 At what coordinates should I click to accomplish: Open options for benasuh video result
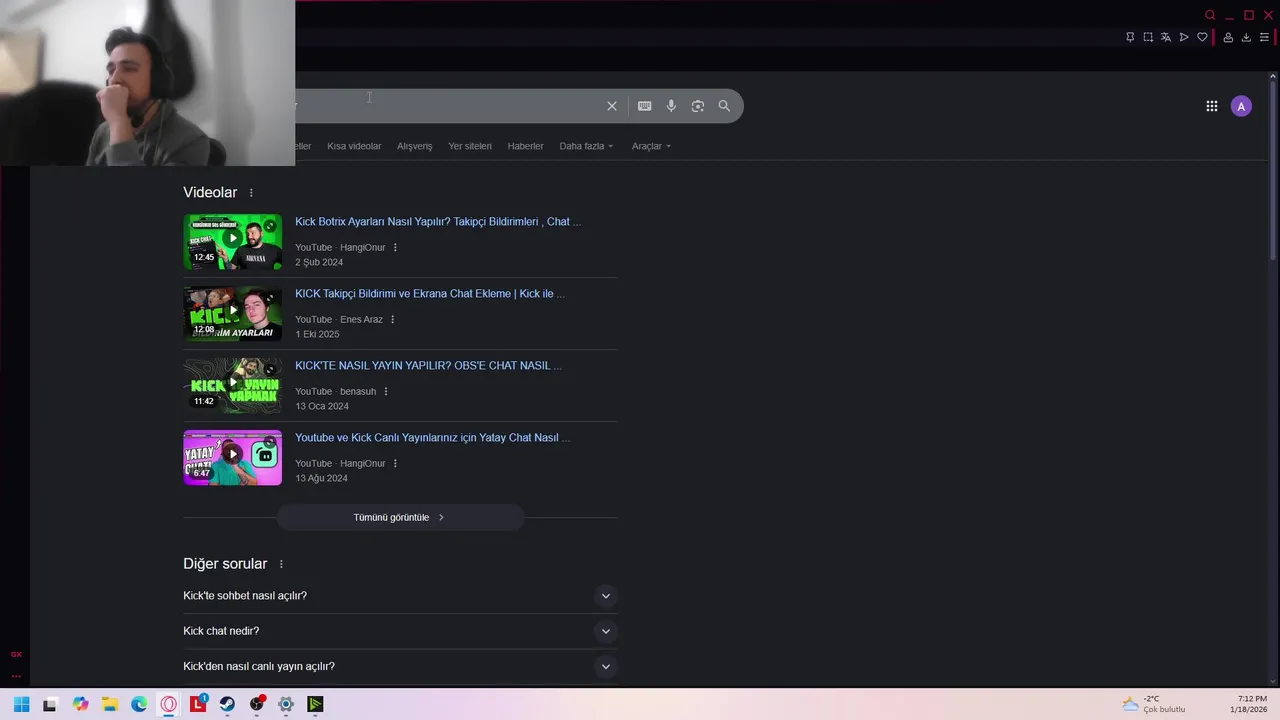pos(386,392)
